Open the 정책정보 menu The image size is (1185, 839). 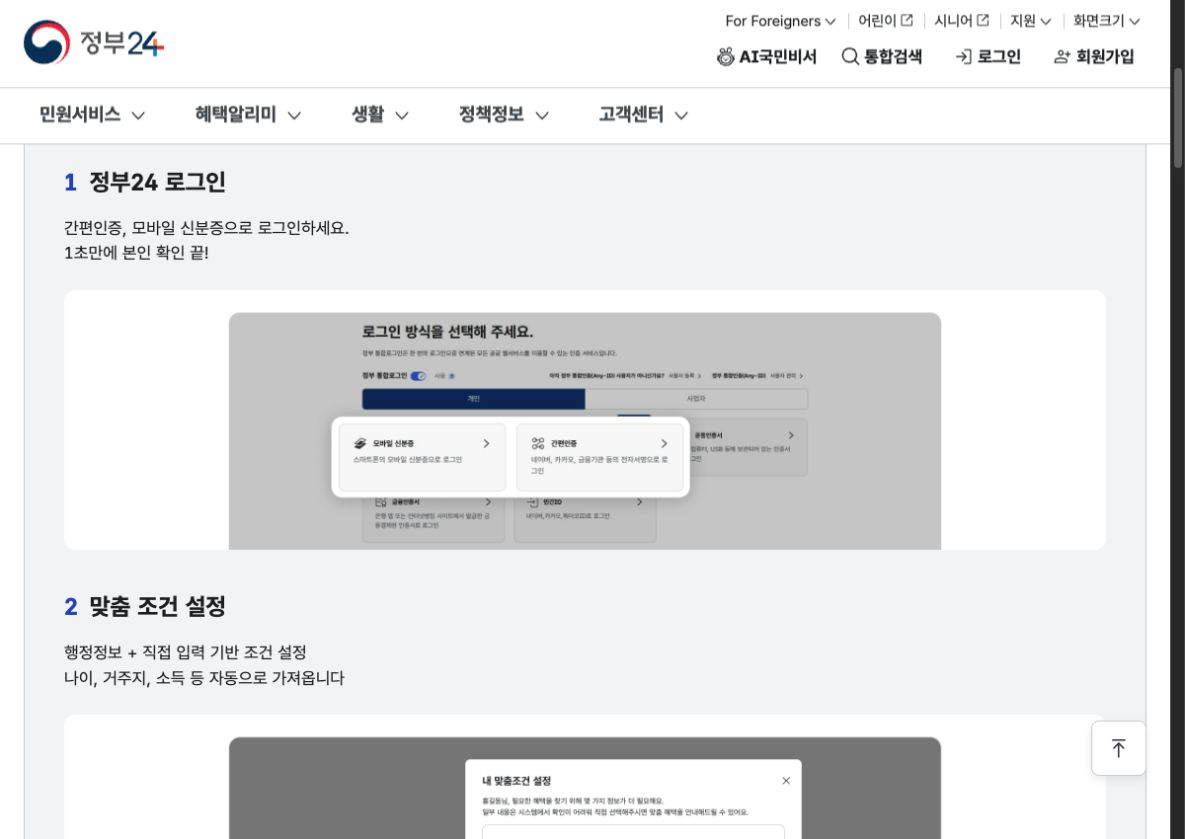click(503, 115)
